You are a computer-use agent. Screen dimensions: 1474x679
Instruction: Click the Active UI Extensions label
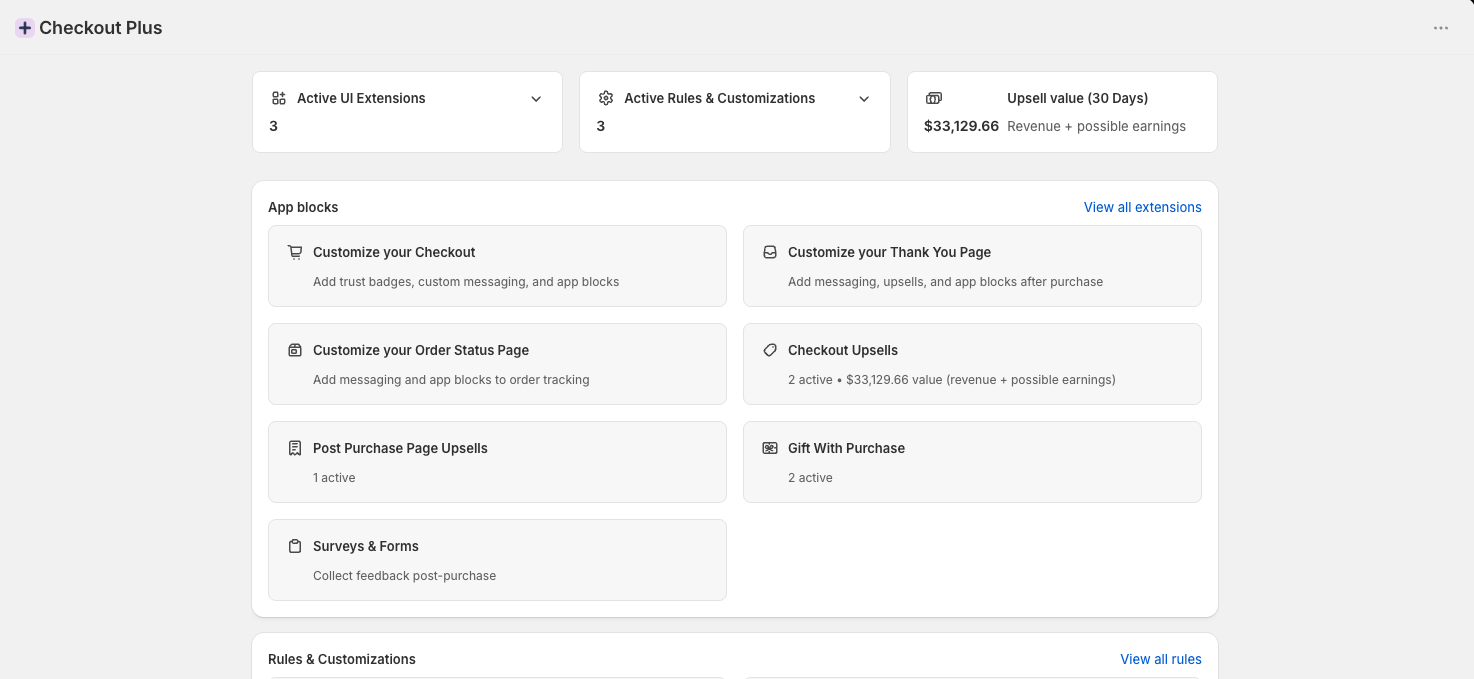coord(361,98)
